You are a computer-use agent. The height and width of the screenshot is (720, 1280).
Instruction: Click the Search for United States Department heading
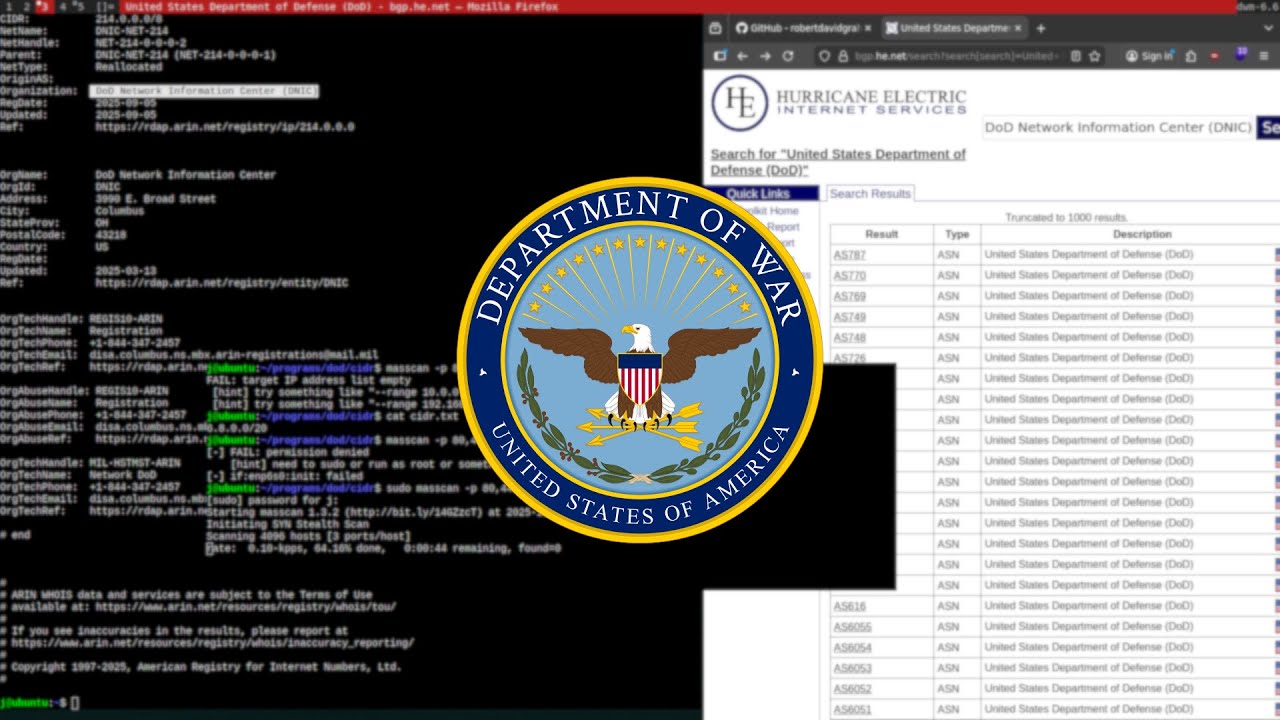838,162
